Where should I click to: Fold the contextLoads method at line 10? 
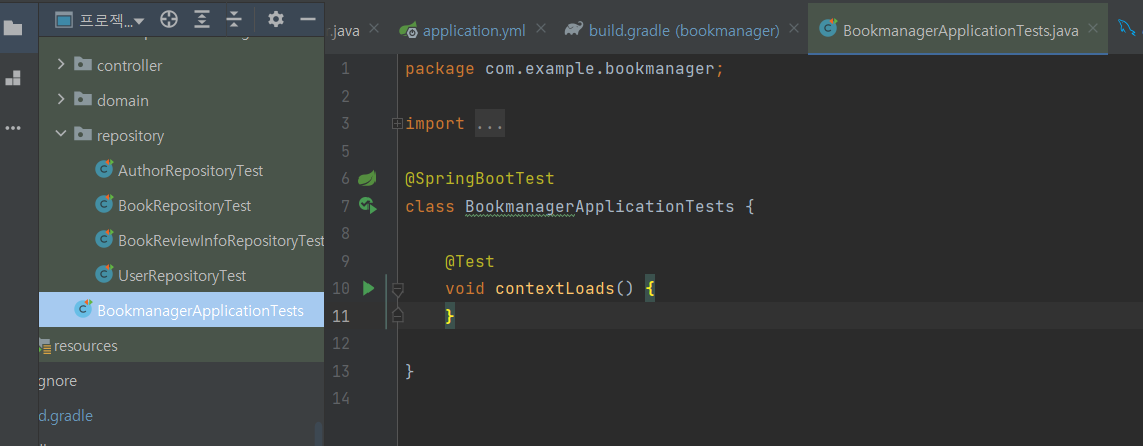[x=397, y=289]
